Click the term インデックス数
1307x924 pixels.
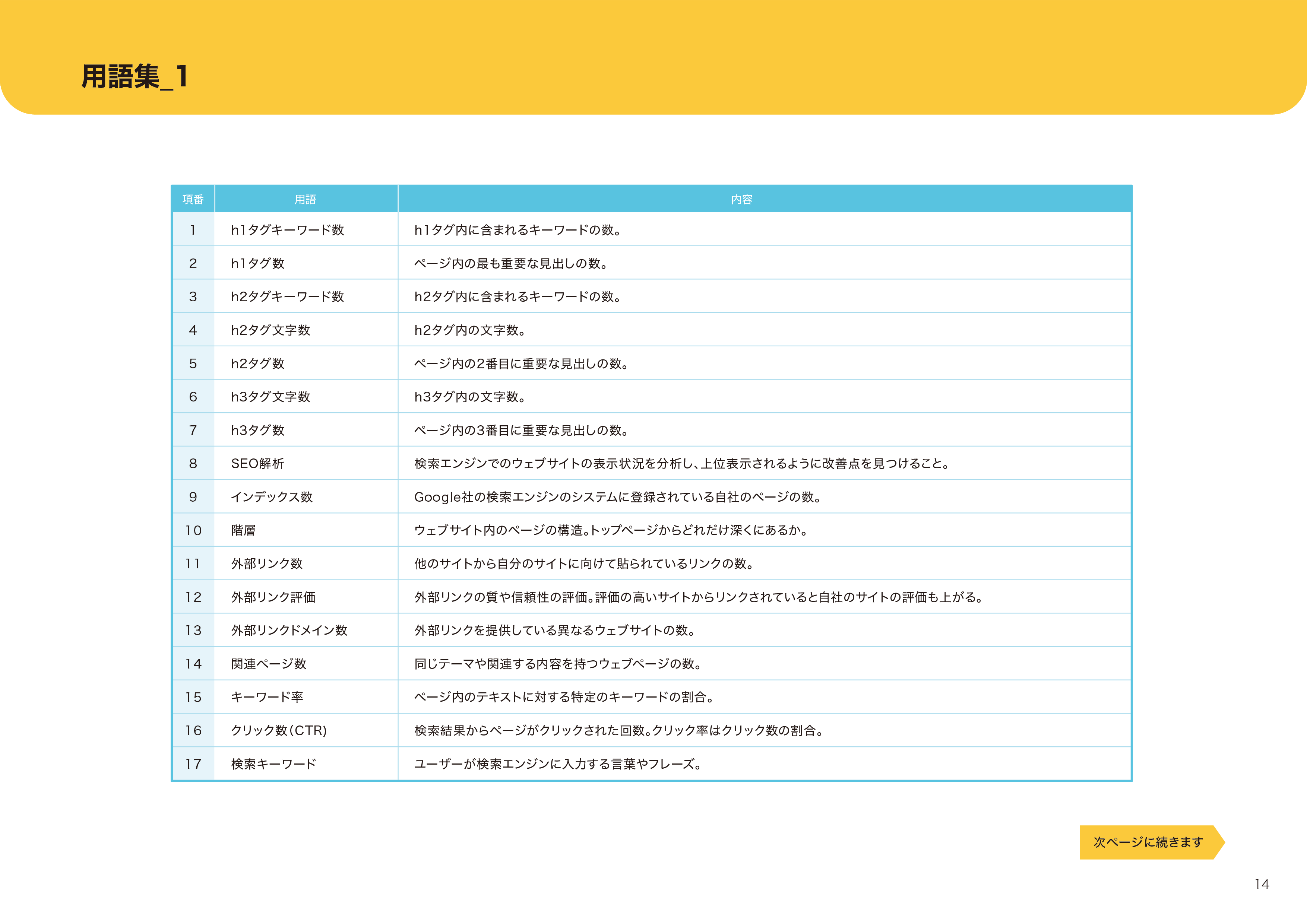click(x=272, y=497)
